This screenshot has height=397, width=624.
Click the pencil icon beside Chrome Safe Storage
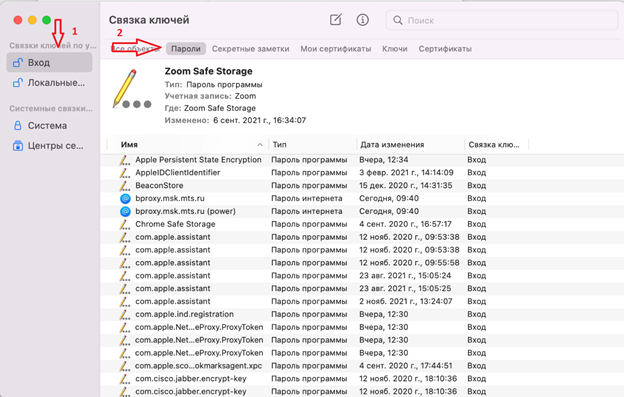tap(125, 224)
